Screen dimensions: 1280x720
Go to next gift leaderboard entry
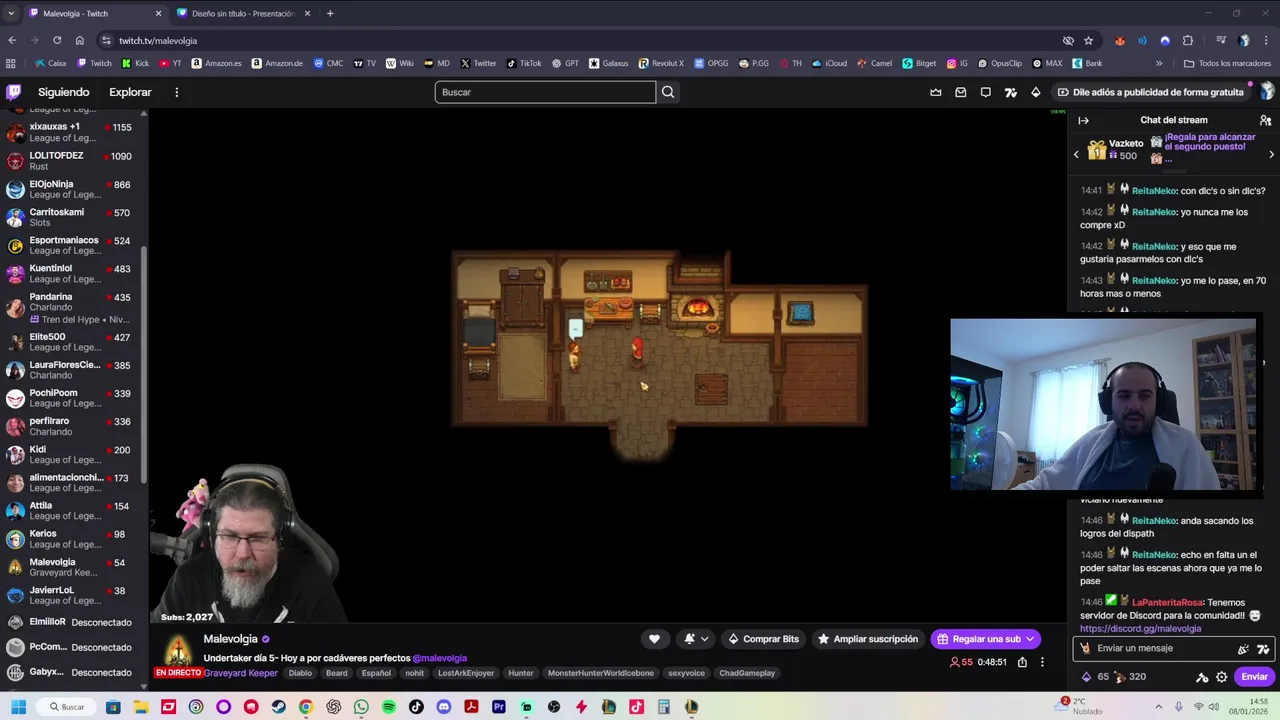tap(1271, 154)
